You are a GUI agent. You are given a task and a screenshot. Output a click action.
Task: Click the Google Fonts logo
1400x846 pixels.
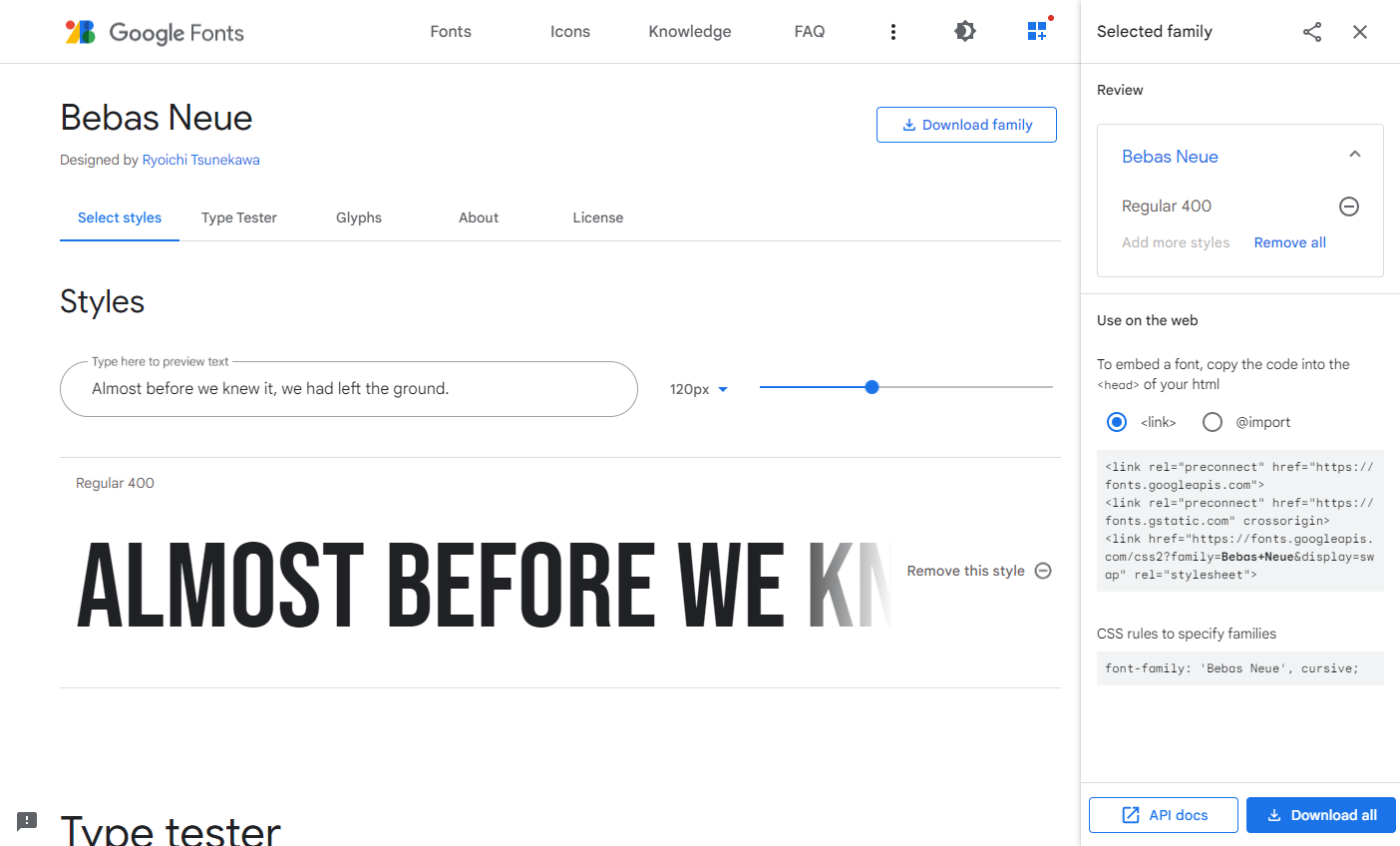[155, 32]
